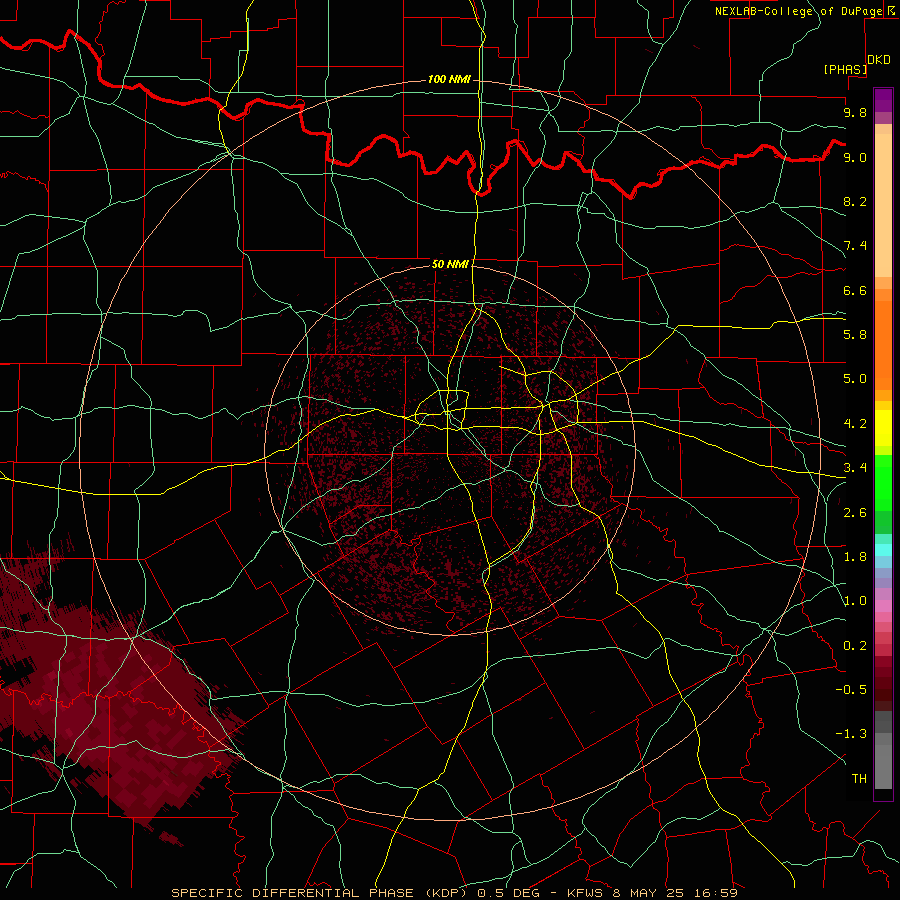
Task: Click the 50 NMI range ring label
Action: (x=450, y=264)
